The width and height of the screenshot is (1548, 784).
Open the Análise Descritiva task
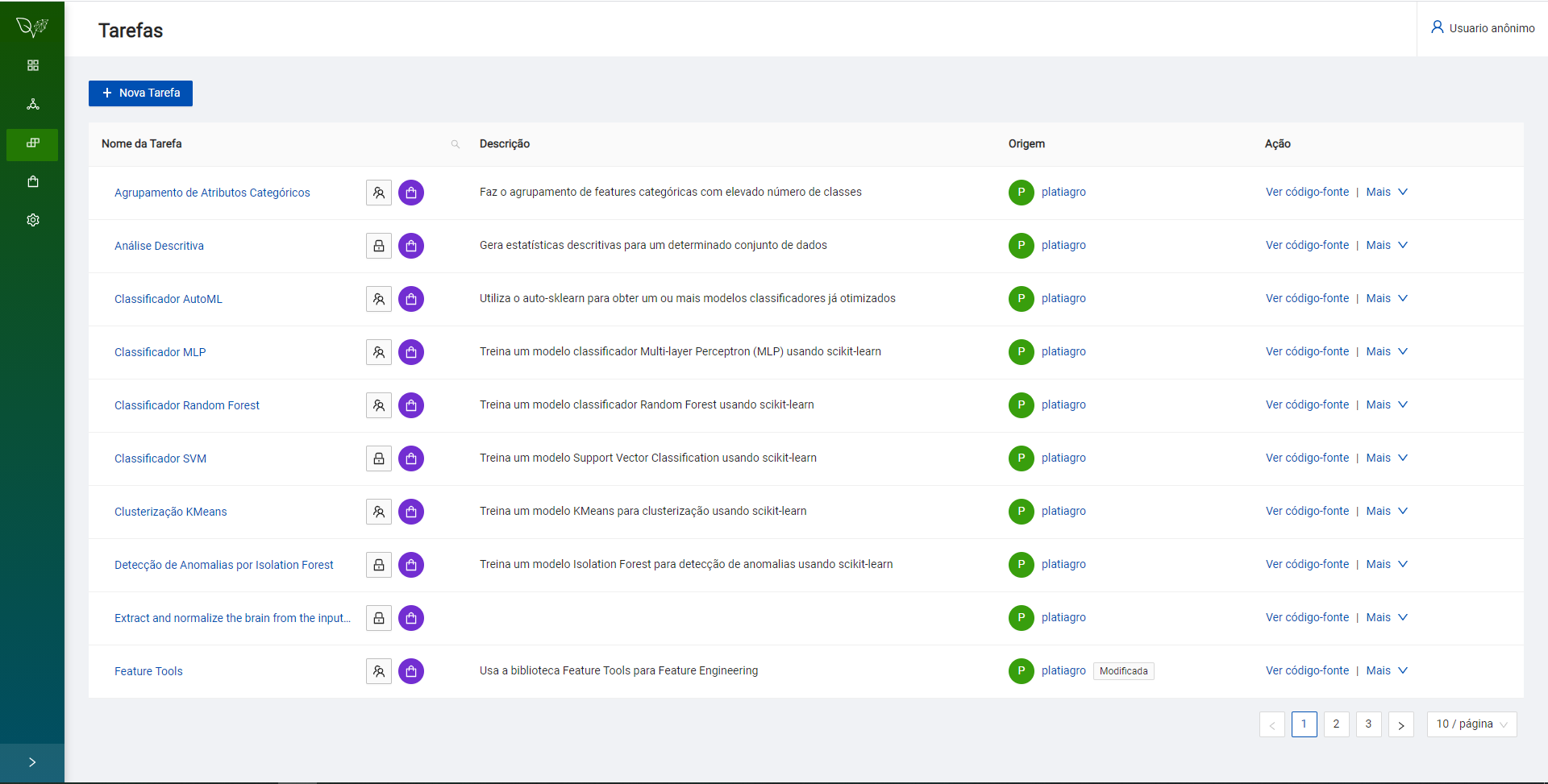tap(159, 246)
